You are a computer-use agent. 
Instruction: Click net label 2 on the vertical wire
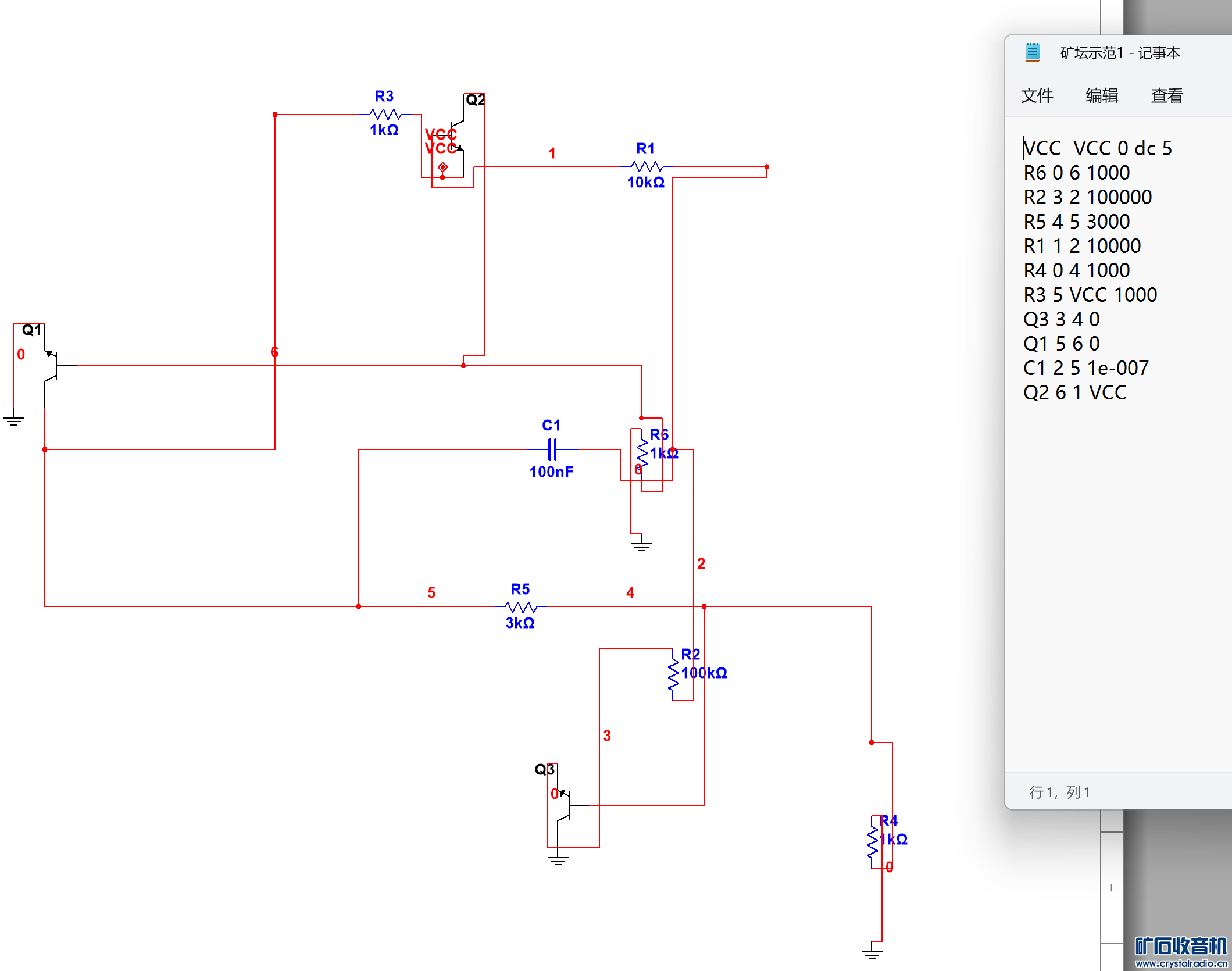[x=701, y=563]
